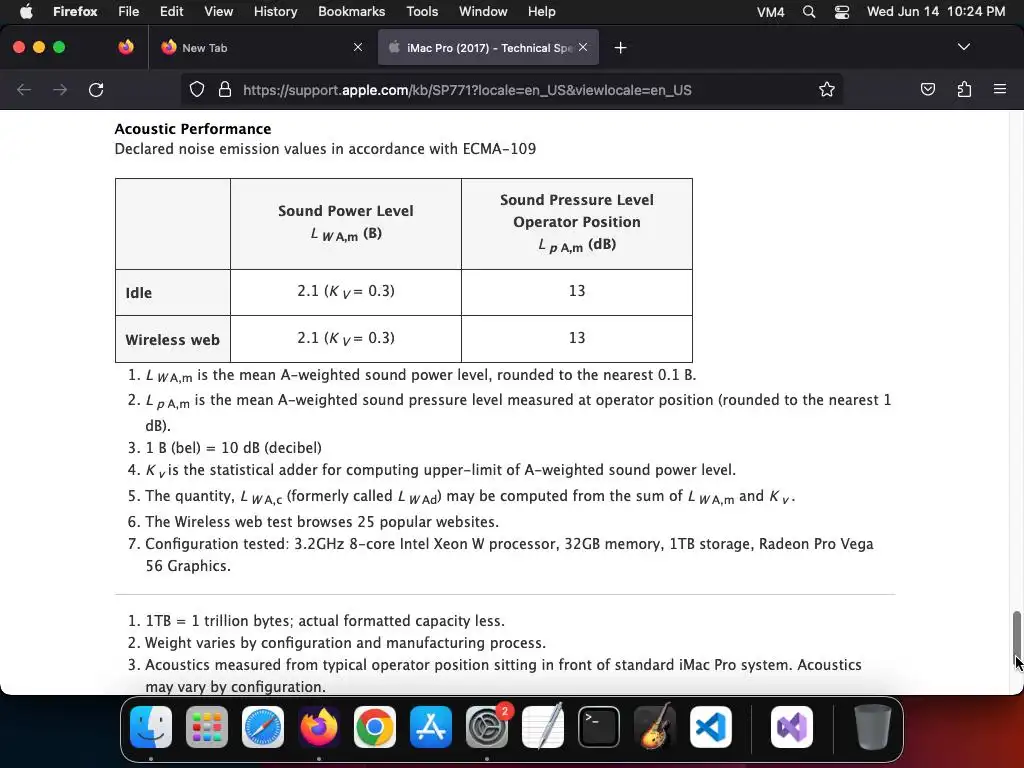Click the Firefox icon in the Dock

click(x=319, y=727)
